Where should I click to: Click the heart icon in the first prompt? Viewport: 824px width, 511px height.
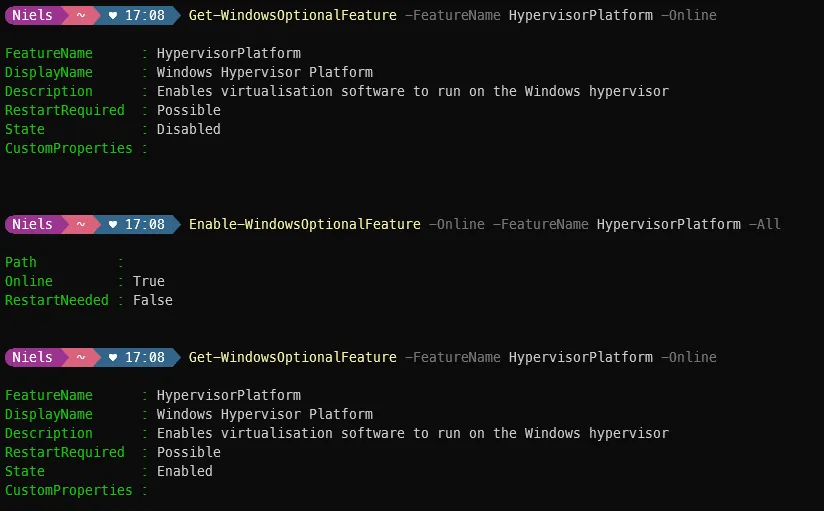pyautogui.click(x=113, y=16)
